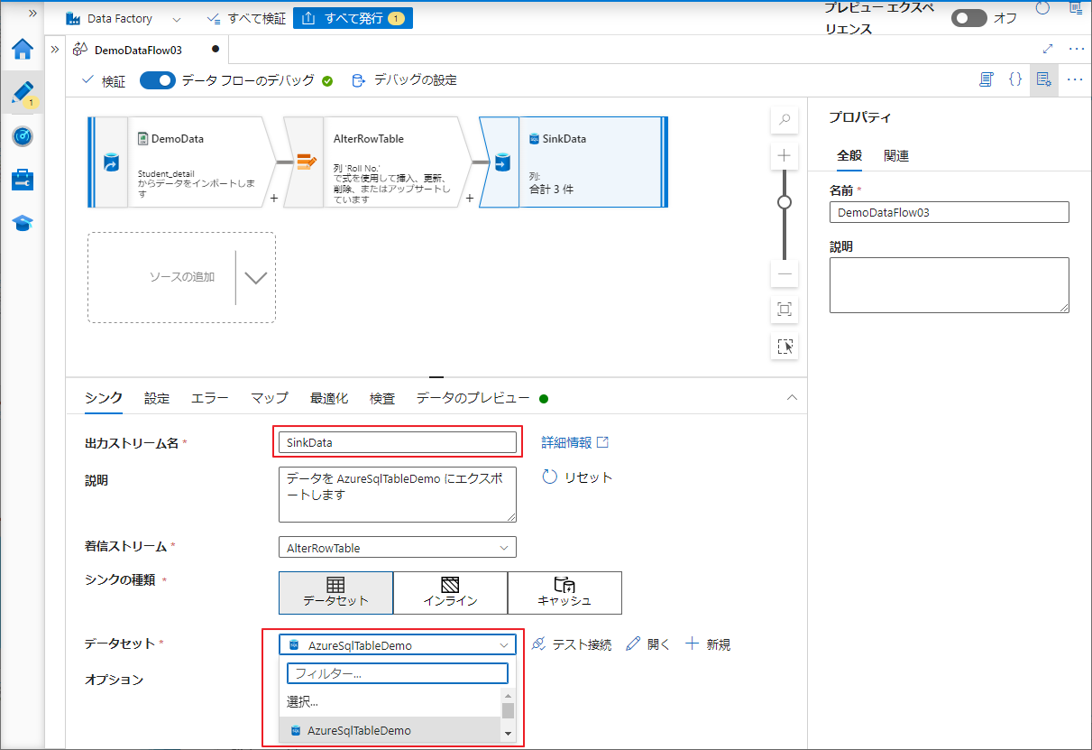Switch to the エラー tab
1092x750 pixels.
pyautogui.click(x=210, y=398)
